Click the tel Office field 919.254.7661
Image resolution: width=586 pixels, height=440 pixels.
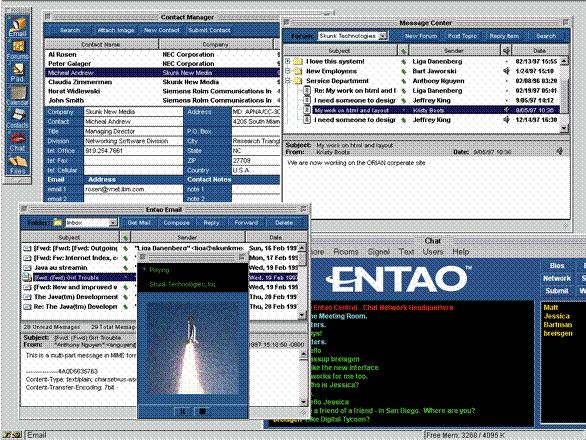[133, 151]
